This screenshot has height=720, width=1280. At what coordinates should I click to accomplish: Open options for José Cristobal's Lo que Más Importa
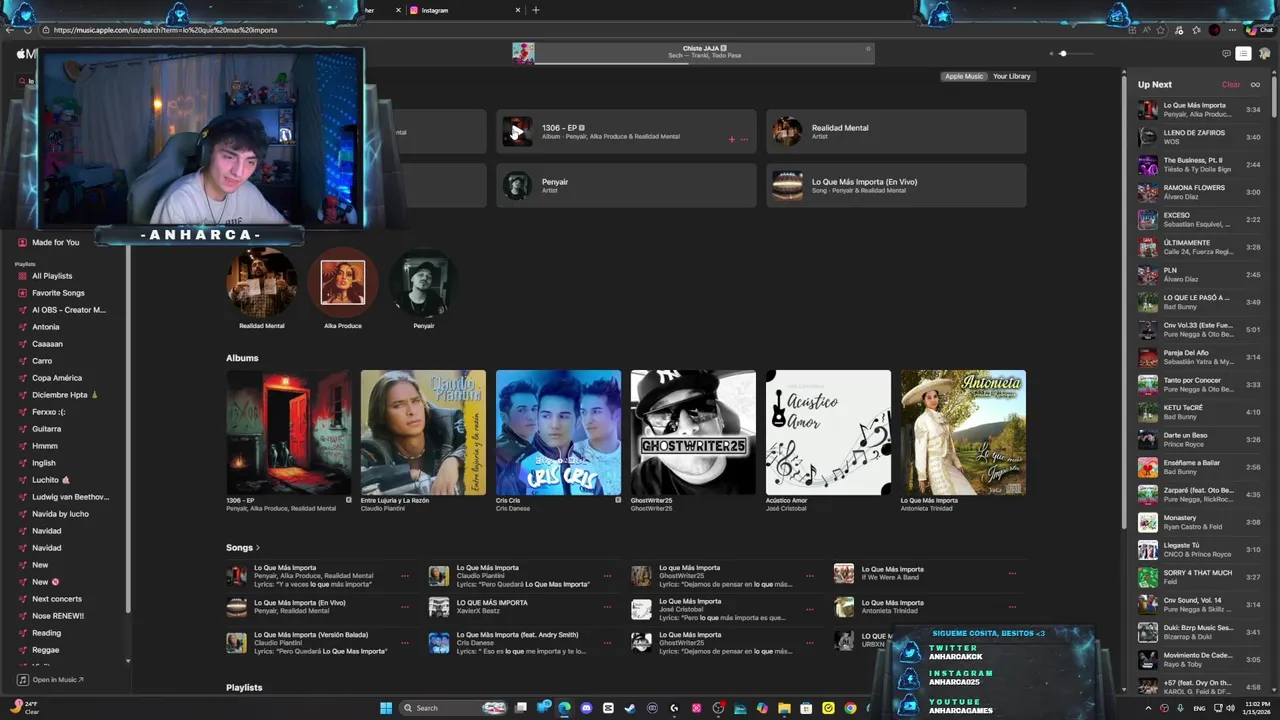(x=810, y=609)
